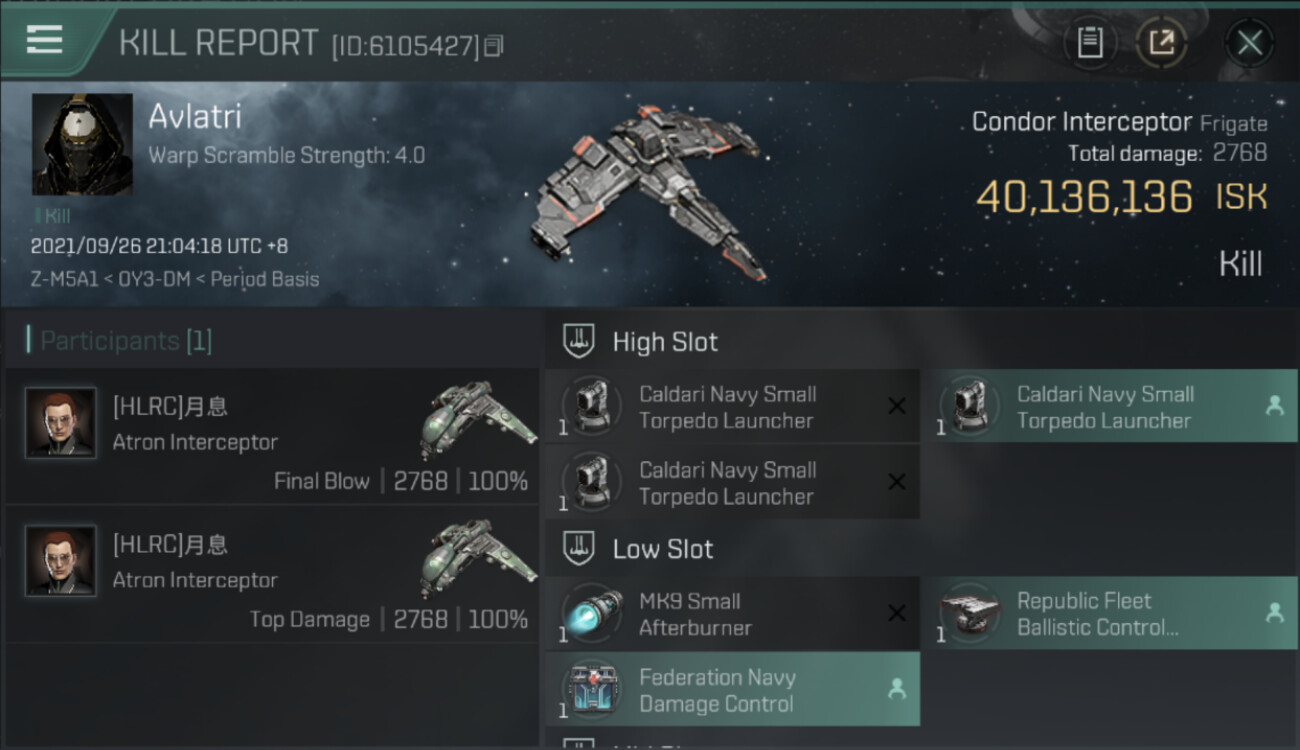View the Final Blow participant's portrait
The image size is (1300, 750).
[61, 423]
